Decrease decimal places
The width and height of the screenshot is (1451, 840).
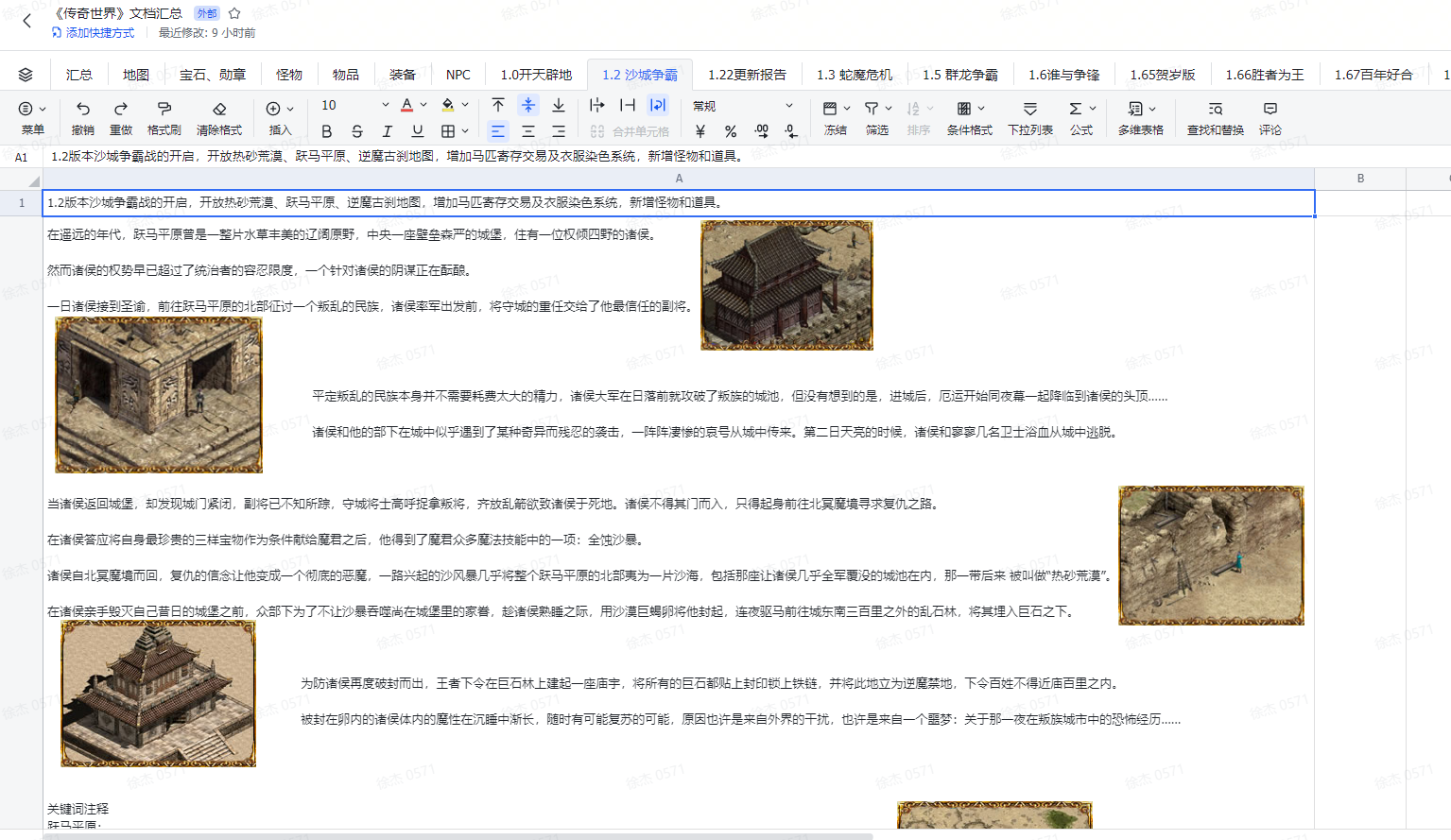click(x=791, y=131)
